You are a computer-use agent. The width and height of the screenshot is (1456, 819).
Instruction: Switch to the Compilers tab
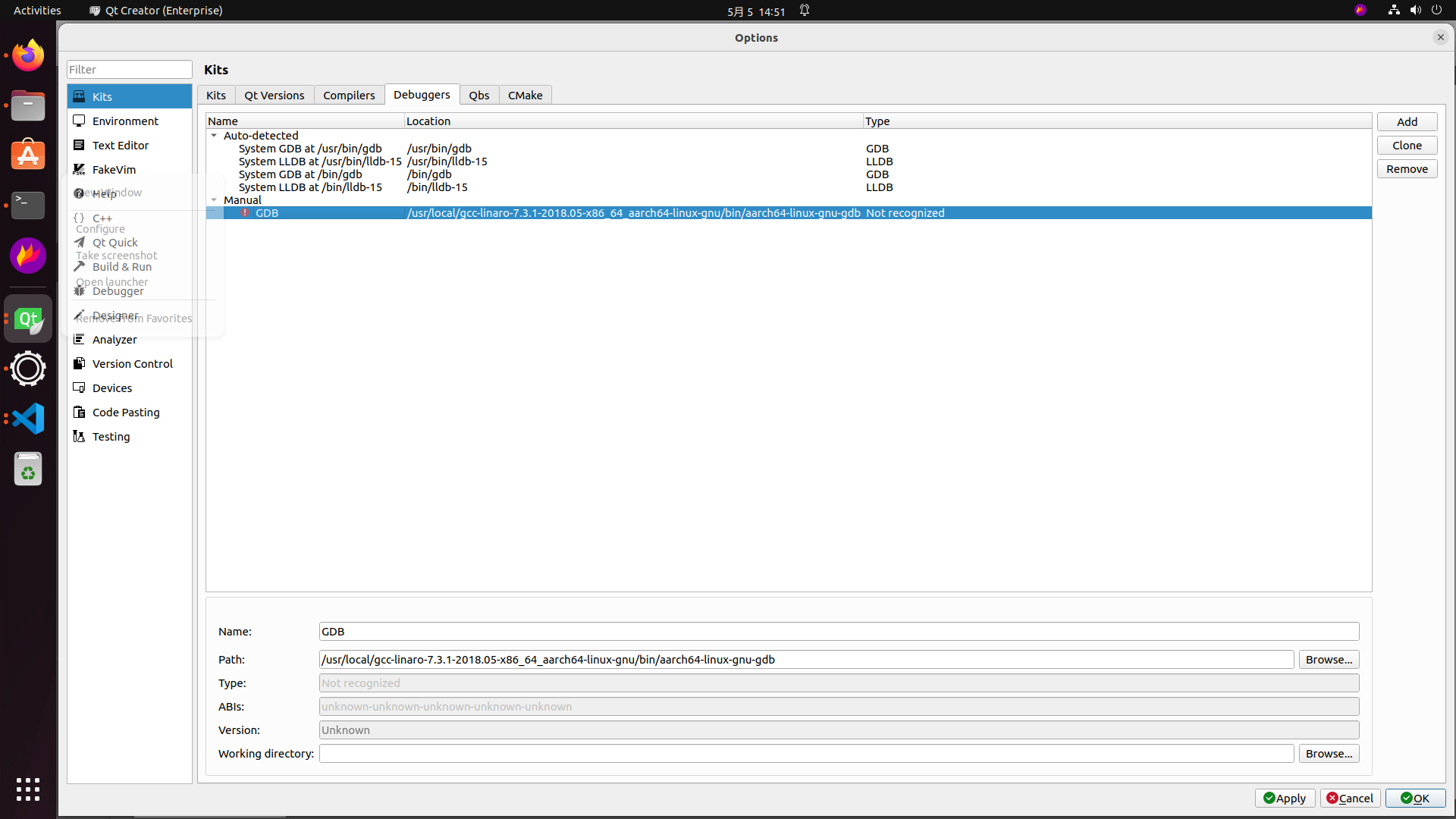349,96
